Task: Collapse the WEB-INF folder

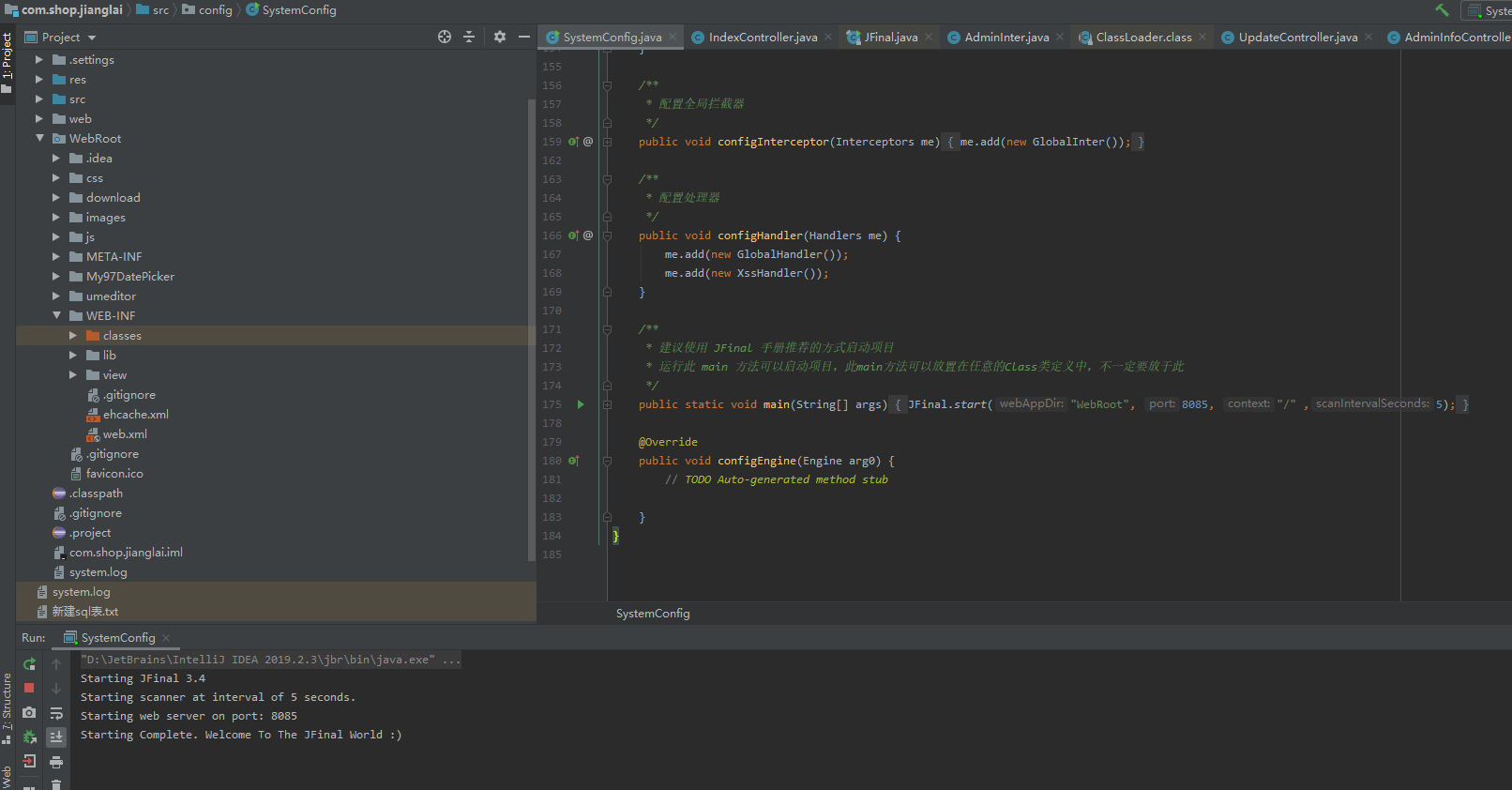Action: coord(56,315)
